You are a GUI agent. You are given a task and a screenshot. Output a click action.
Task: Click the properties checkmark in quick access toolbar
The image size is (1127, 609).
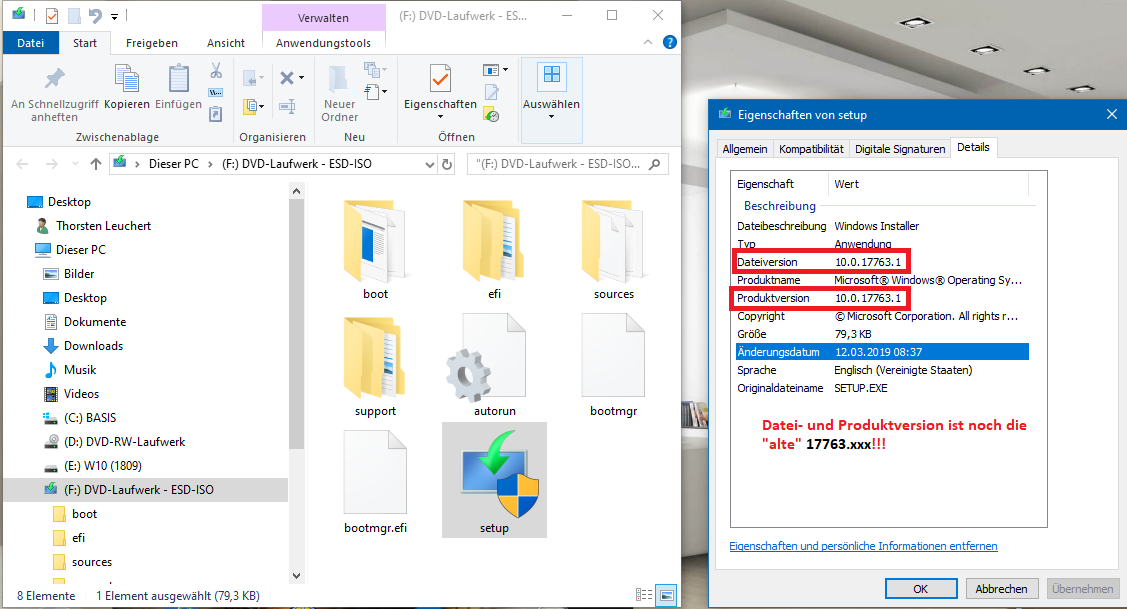[x=52, y=15]
